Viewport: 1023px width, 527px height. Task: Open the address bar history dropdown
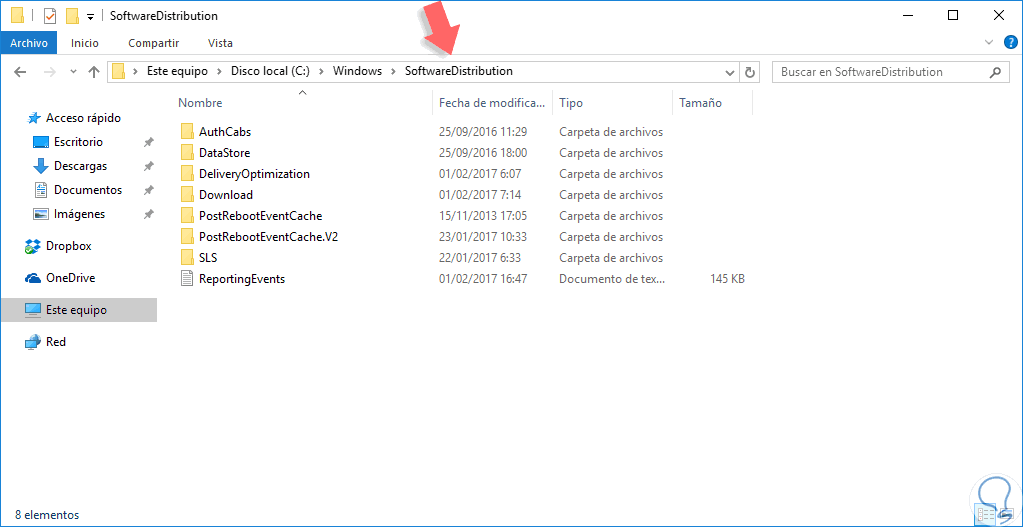pos(730,72)
